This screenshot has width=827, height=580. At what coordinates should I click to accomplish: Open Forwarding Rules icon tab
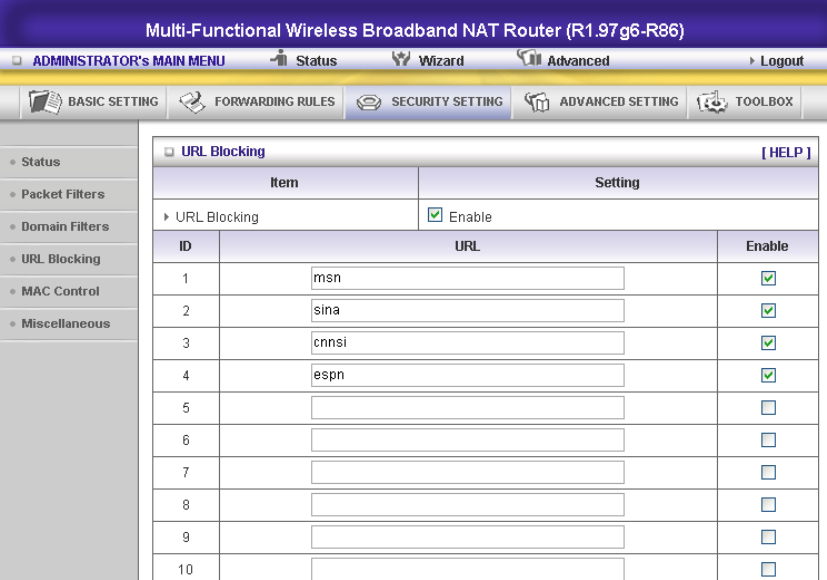193,102
